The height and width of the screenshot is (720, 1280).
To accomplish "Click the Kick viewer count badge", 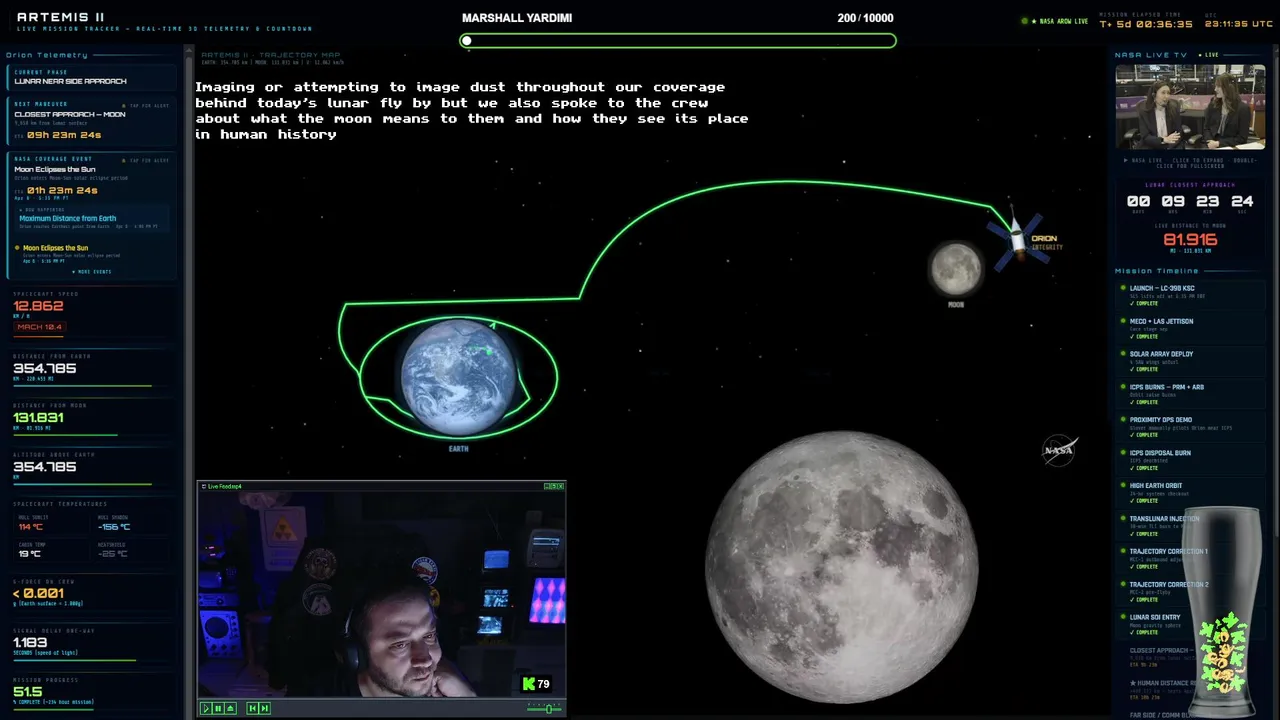I will tap(536, 684).
